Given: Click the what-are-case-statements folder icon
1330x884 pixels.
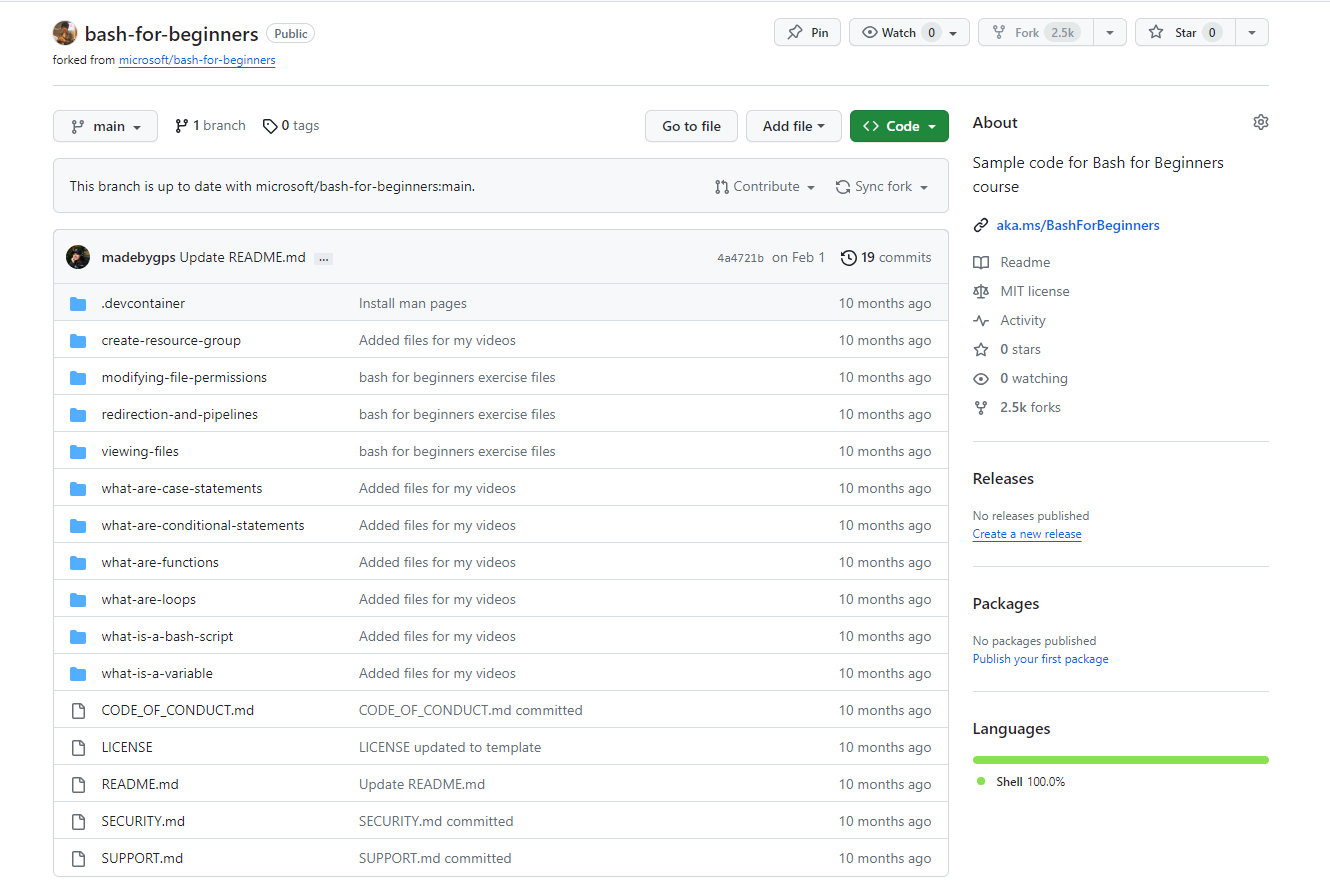Looking at the screenshot, I should click(x=78, y=488).
